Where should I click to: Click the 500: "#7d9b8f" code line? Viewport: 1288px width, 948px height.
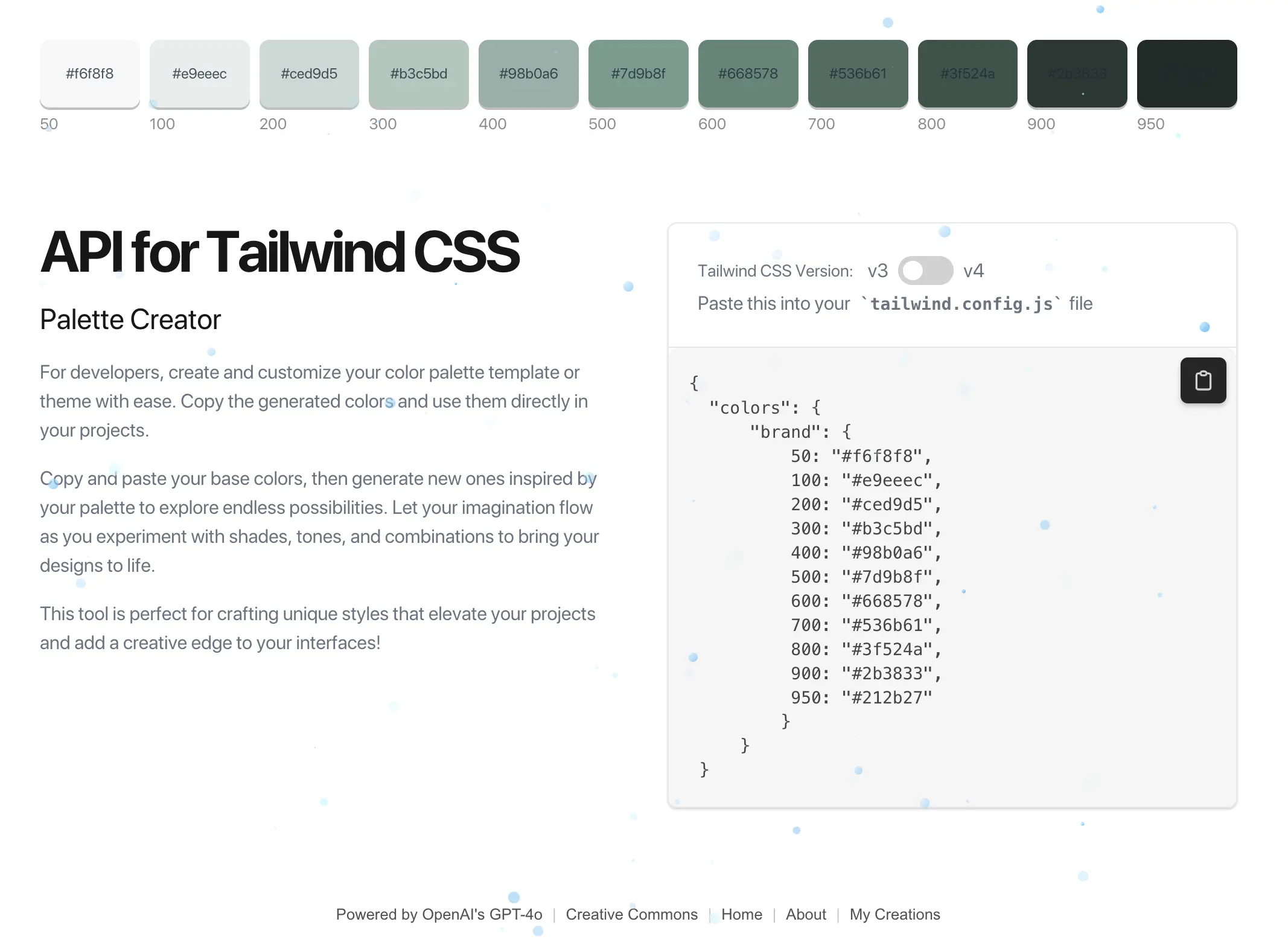click(866, 577)
